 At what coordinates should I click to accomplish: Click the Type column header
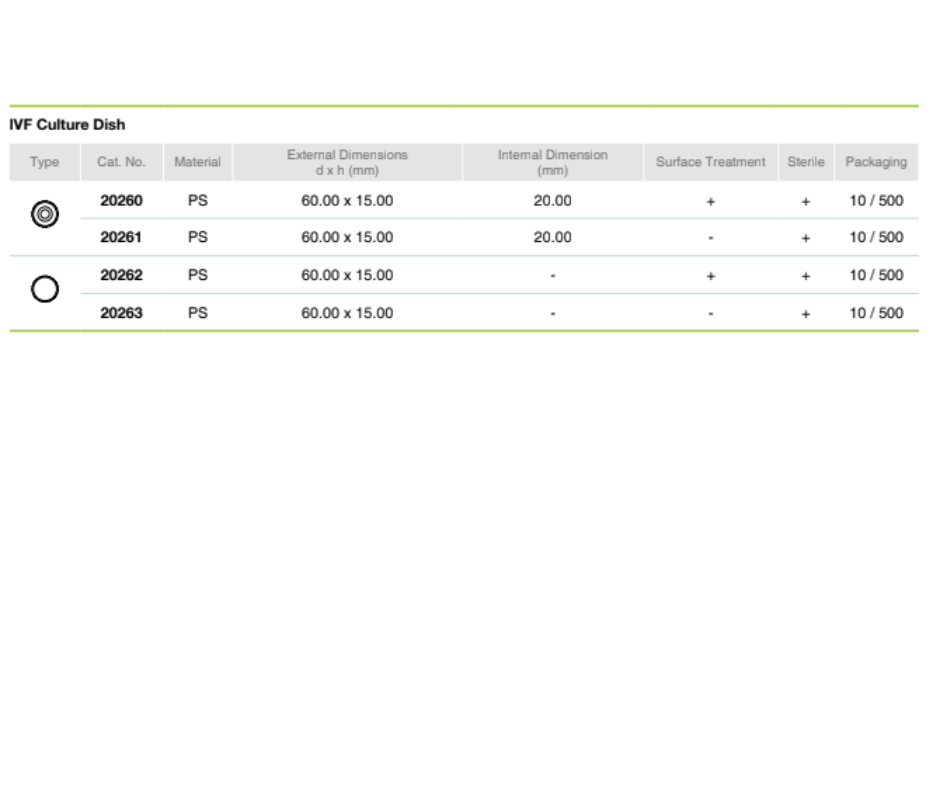[44, 162]
